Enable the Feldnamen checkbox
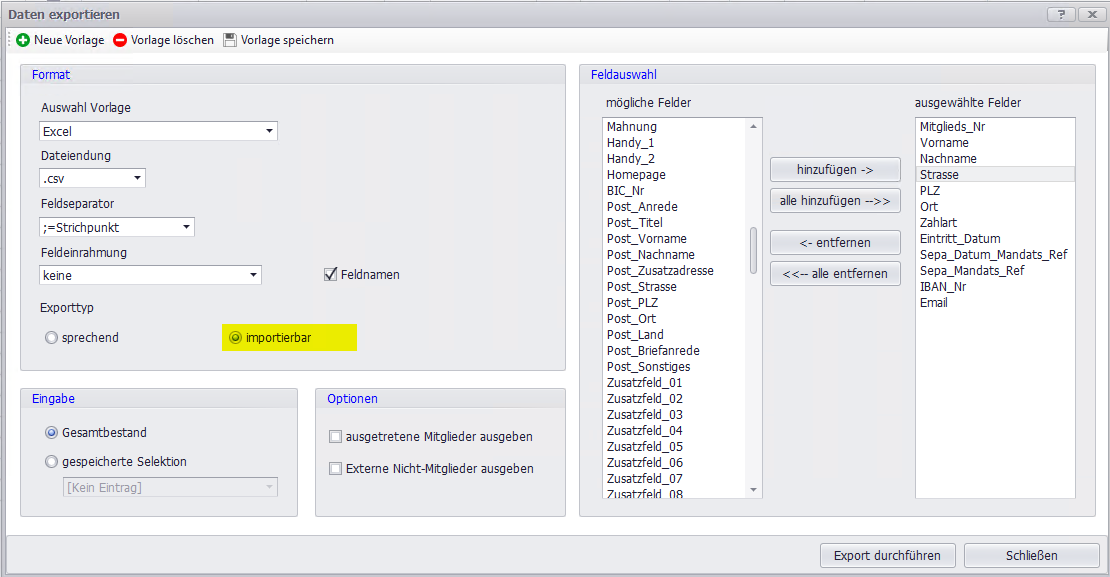The width and height of the screenshot is (1110, 577). pos(331,274)
